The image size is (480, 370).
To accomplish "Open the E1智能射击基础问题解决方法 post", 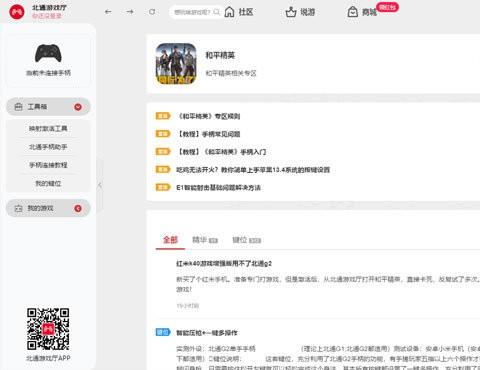I will (218, 188).
